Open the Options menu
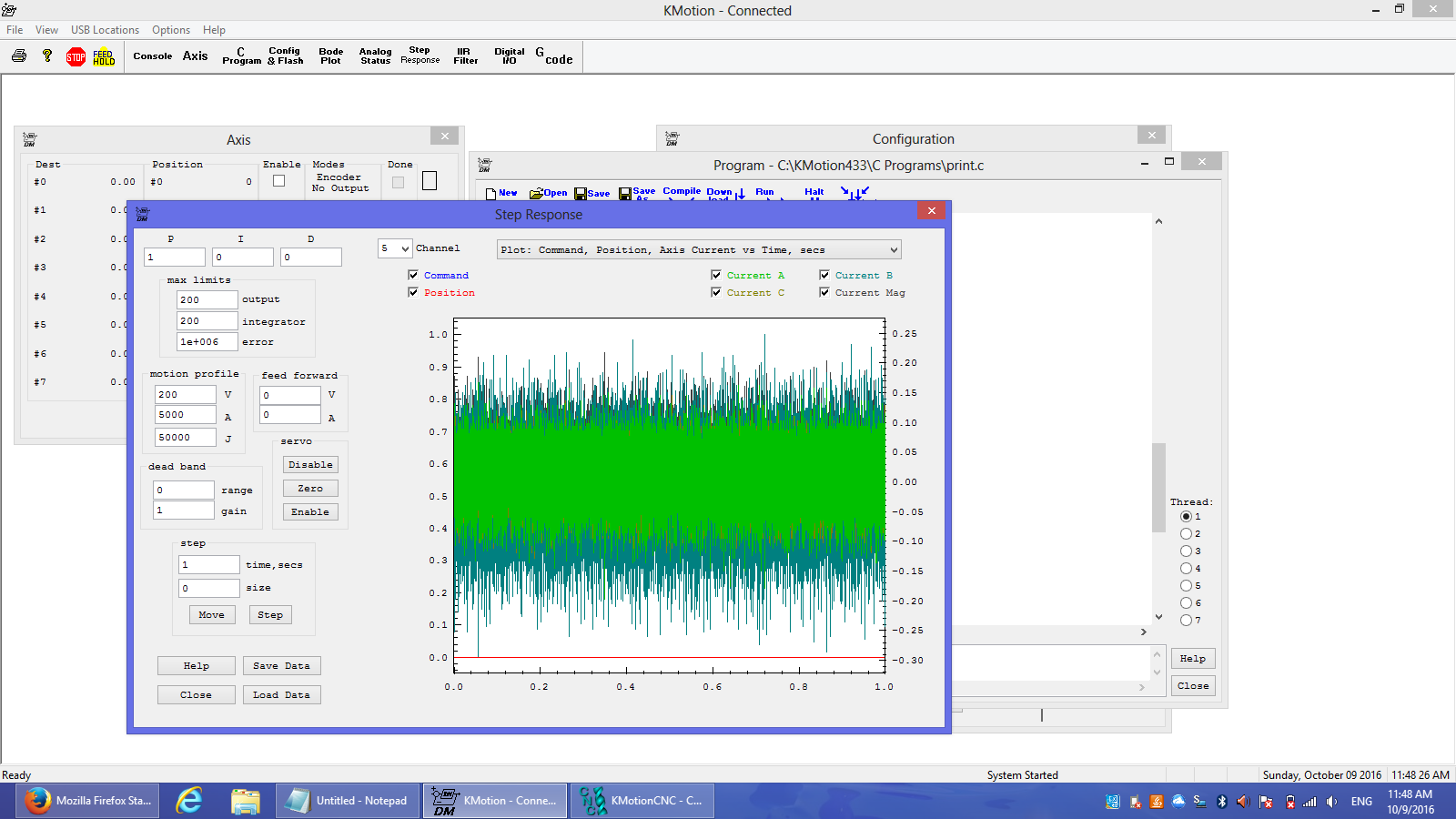This screenshot has height=819, width=1456. pyautogui.click(x=171, y=30)
